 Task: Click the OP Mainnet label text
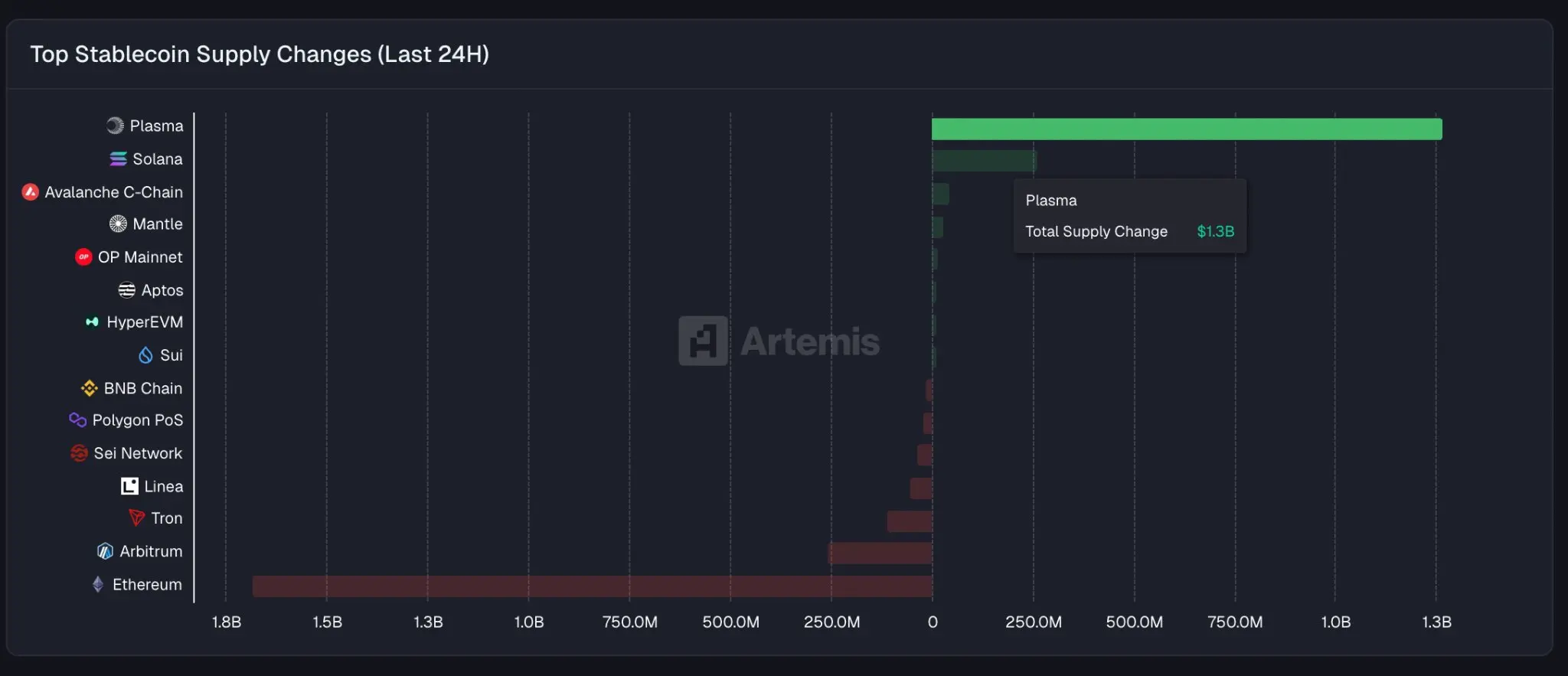(140, 257)
